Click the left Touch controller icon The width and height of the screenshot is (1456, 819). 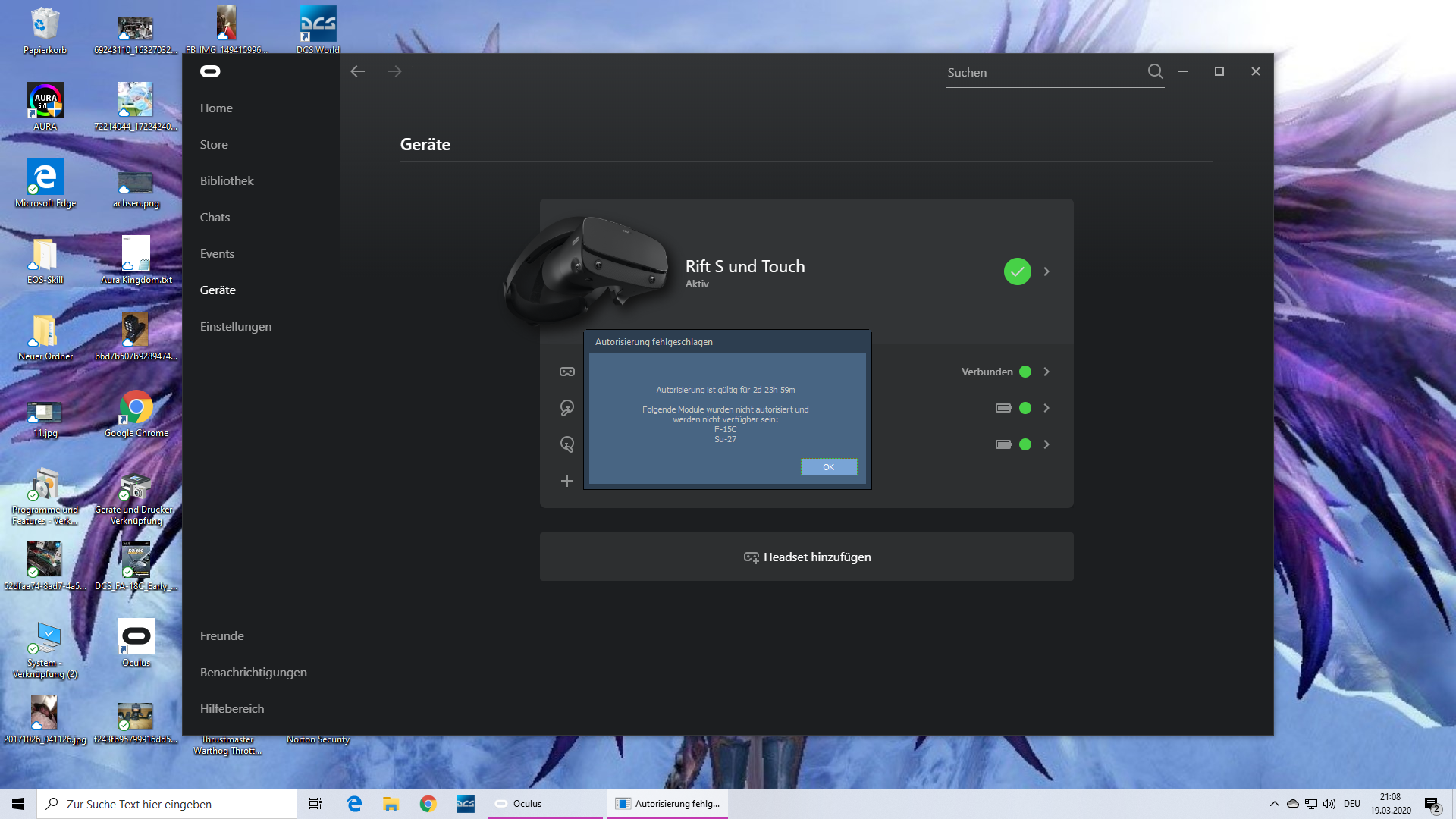(x=567, y=408)
